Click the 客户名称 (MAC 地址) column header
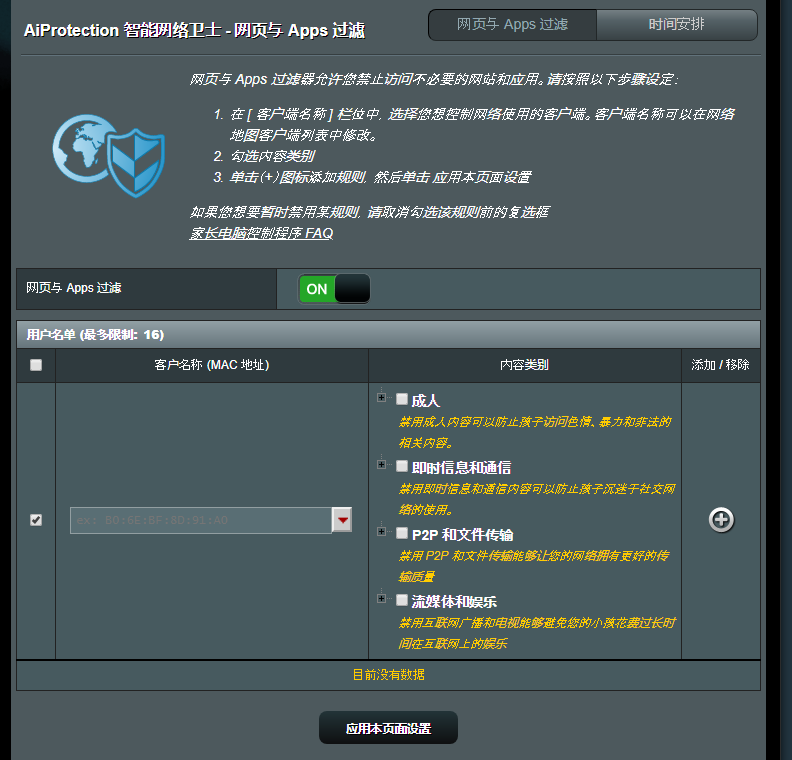792x760 pixels. (212, 365)
